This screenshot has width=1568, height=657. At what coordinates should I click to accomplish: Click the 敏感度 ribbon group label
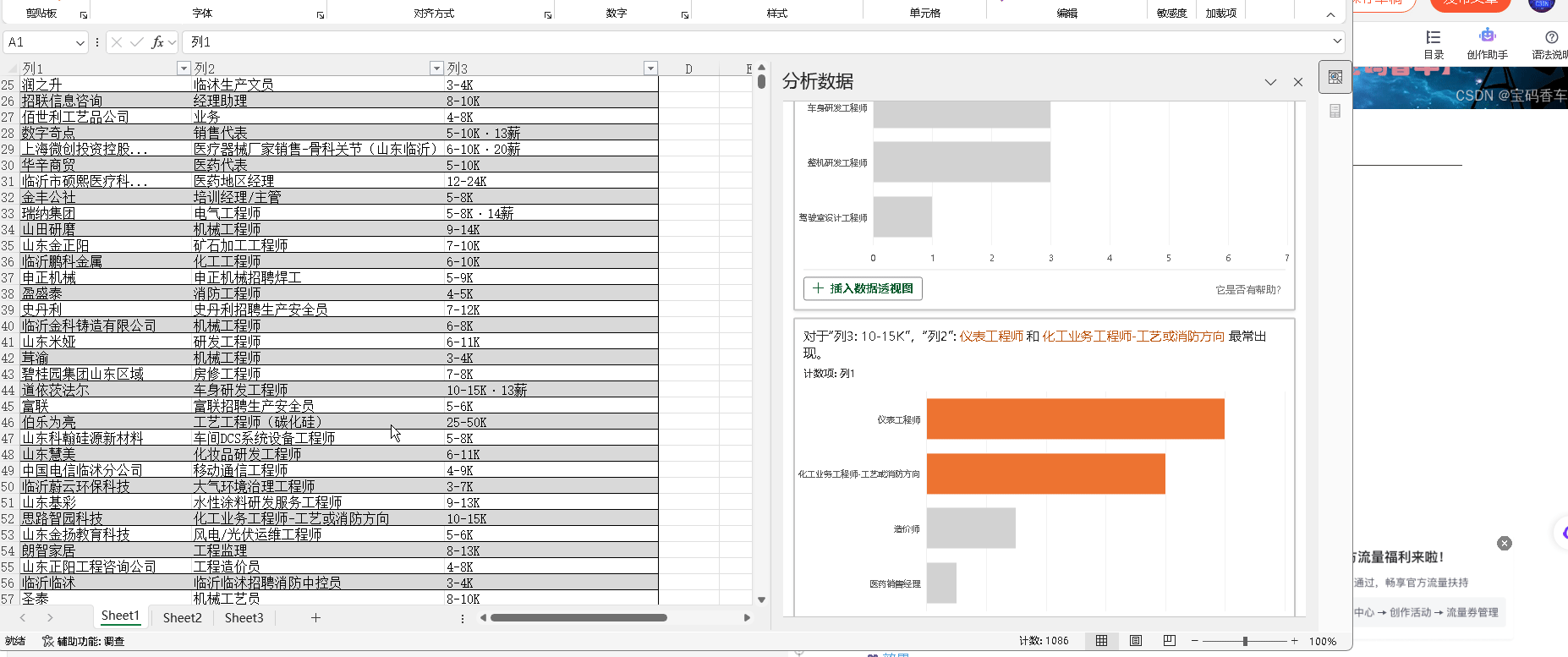click(x=1172, y=13)
